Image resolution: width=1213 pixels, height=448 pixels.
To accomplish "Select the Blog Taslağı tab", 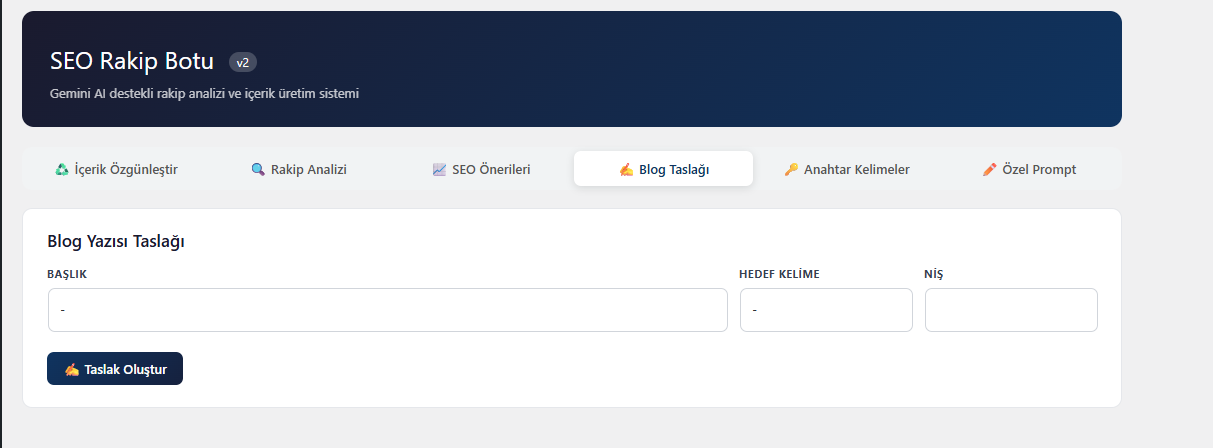I will pos(663,169).
